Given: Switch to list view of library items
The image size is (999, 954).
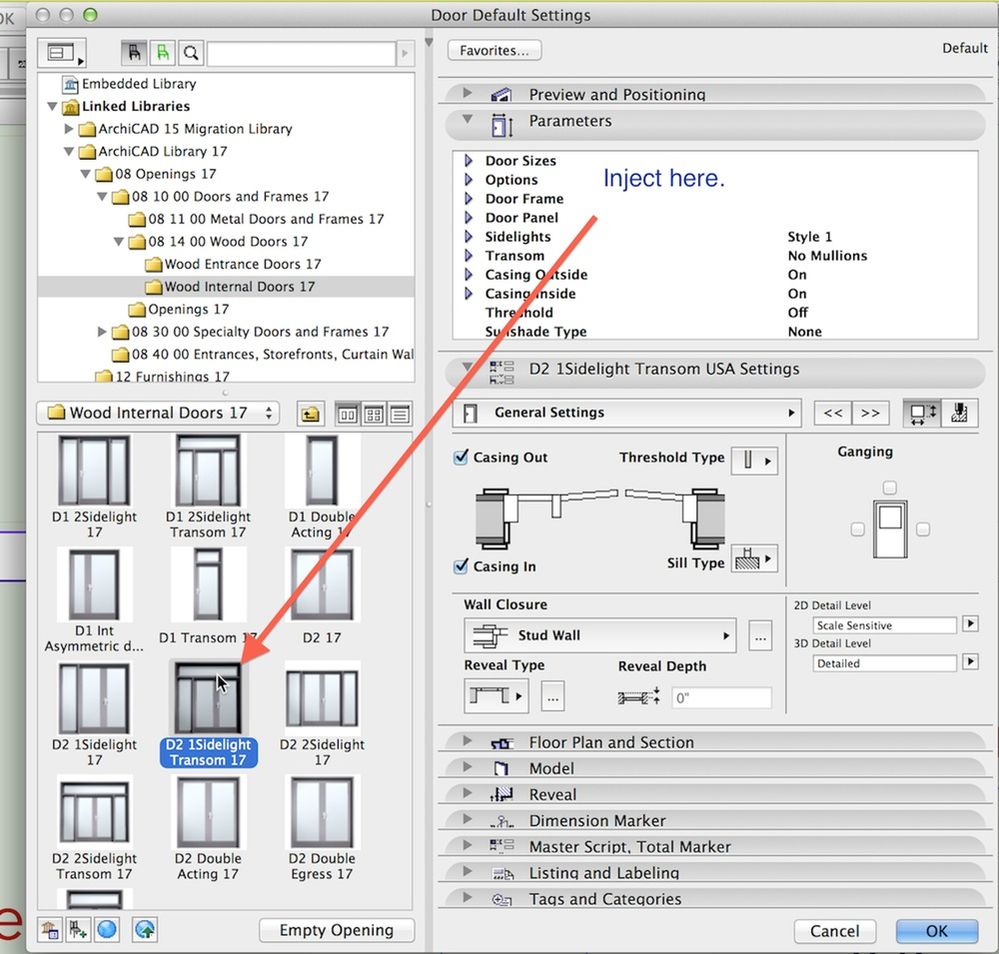Looking at the screenshot, I should 400,415.
